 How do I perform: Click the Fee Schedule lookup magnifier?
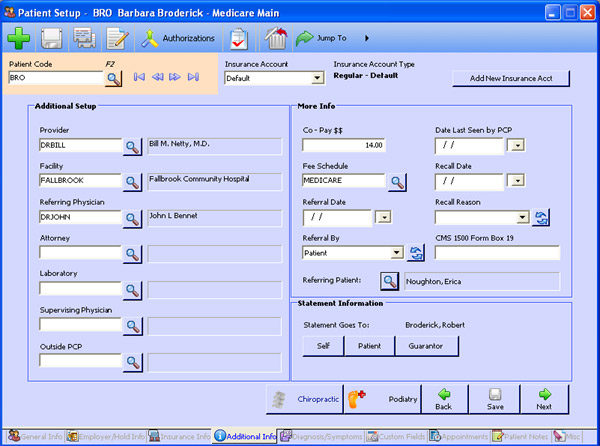pyautogui.click(x=397, y=181)
